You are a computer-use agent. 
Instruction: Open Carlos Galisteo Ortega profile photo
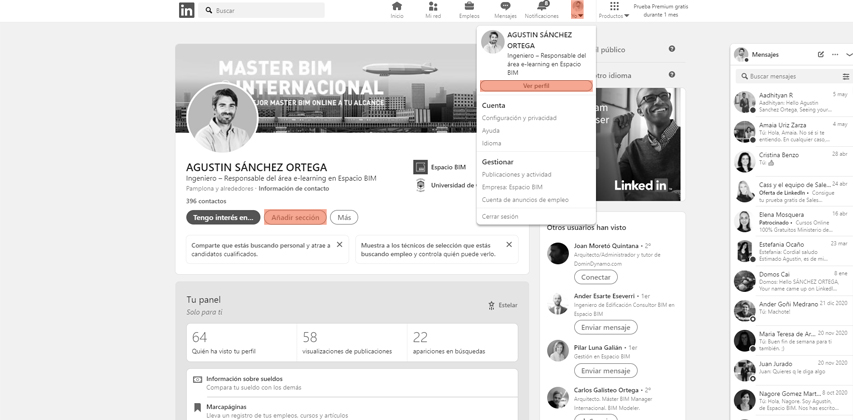(x=558, y=398)
